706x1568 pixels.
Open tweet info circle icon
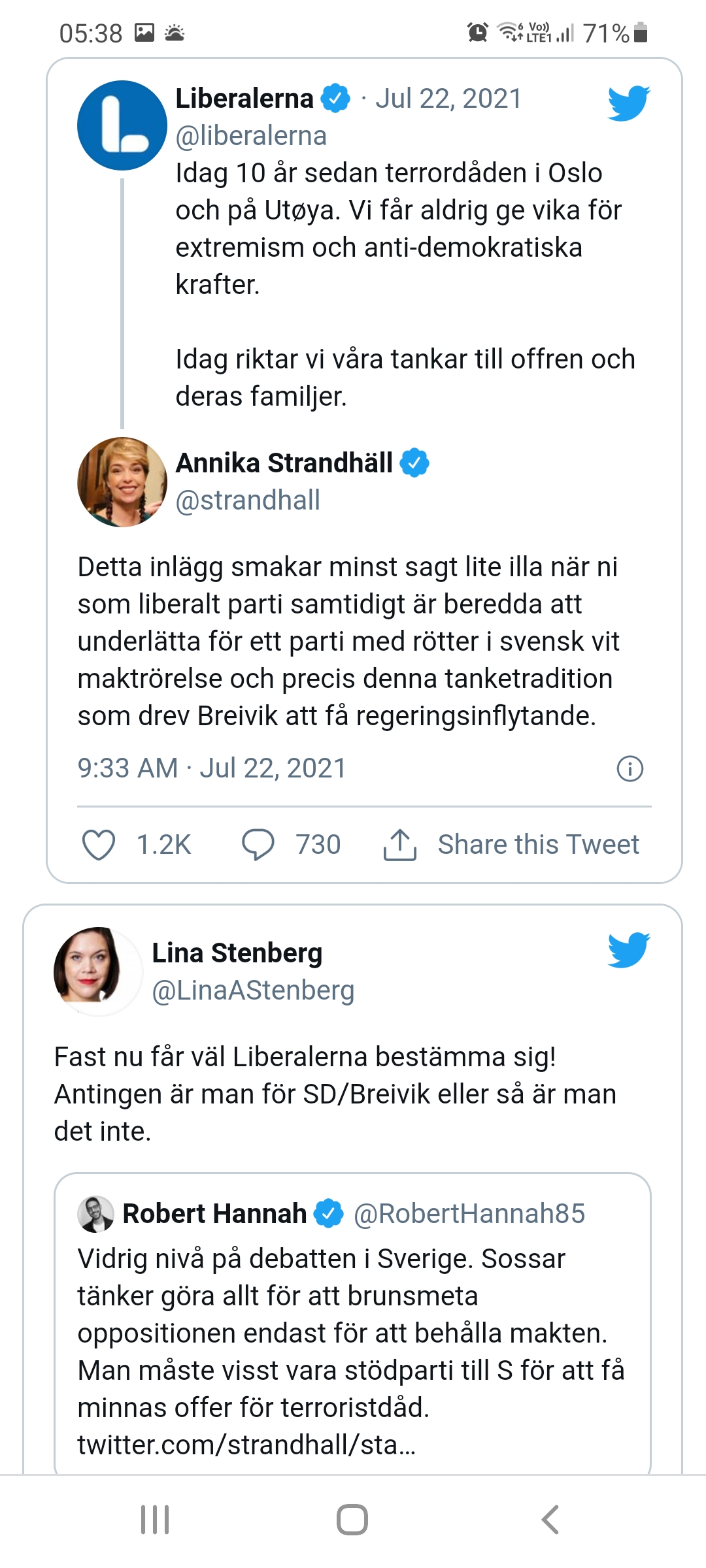click(x=630, y=768)
